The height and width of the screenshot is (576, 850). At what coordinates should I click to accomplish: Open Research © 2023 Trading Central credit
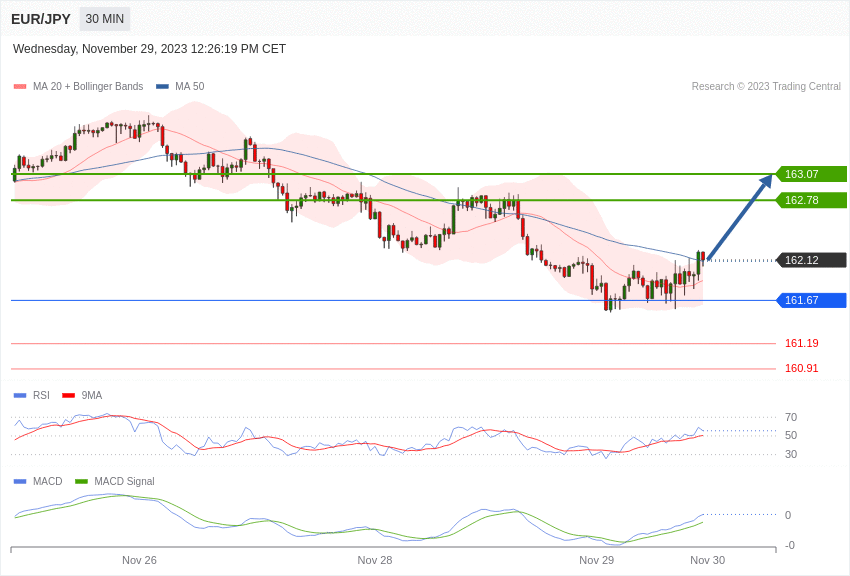766,87
